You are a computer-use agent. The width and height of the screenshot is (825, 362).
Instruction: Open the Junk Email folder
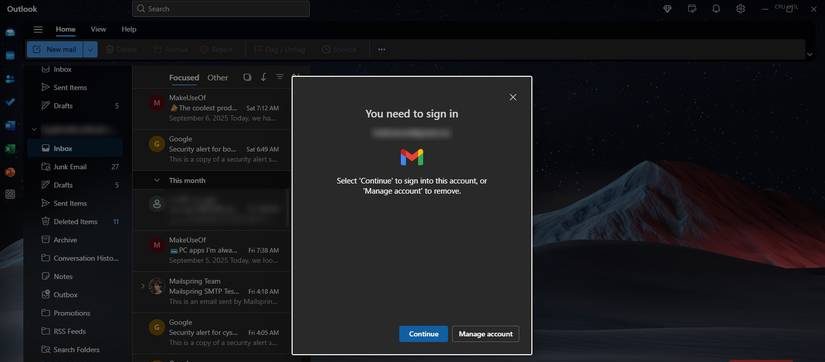pyautogui.click(x=75, y=167)
